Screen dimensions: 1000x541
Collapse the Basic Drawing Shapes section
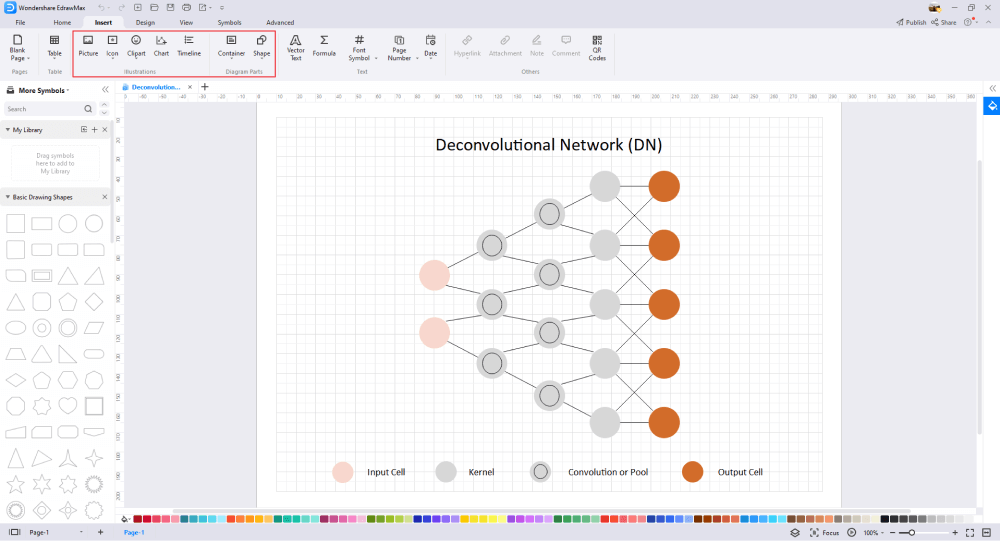(x=105, y=197)
